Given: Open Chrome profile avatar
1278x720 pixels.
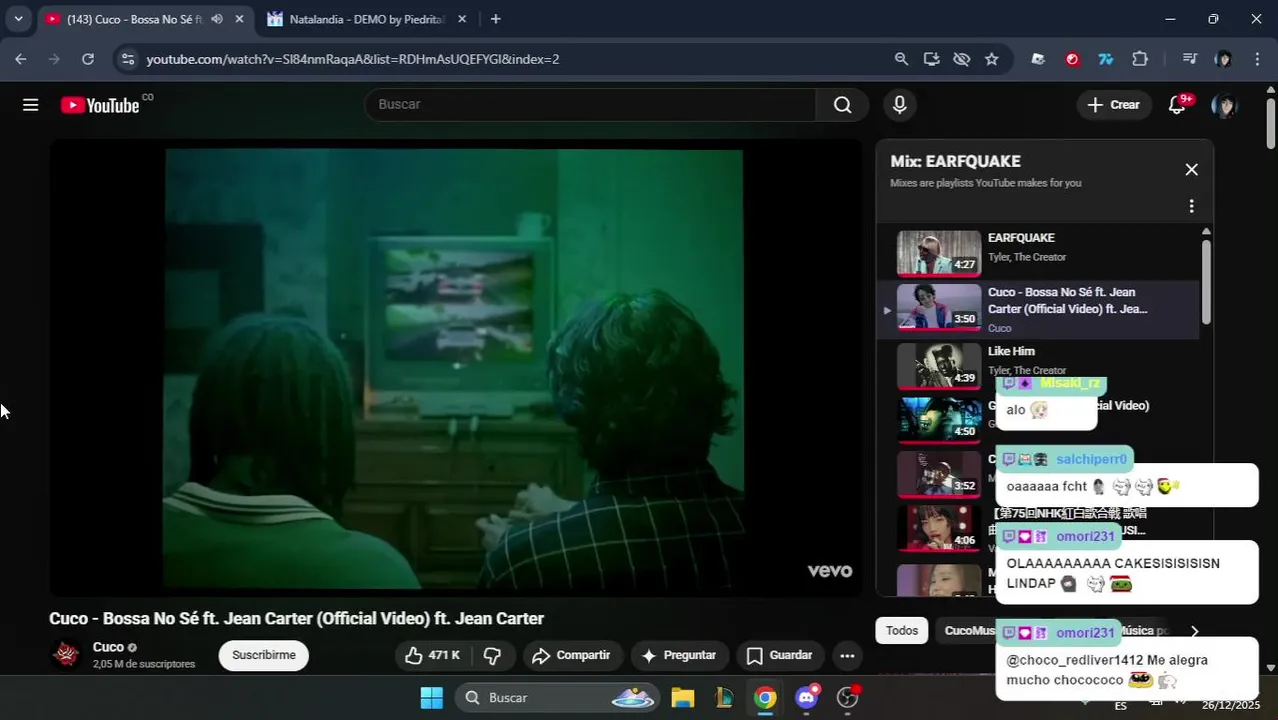Looking at the screenshot, I should [x=1223, y=59].
